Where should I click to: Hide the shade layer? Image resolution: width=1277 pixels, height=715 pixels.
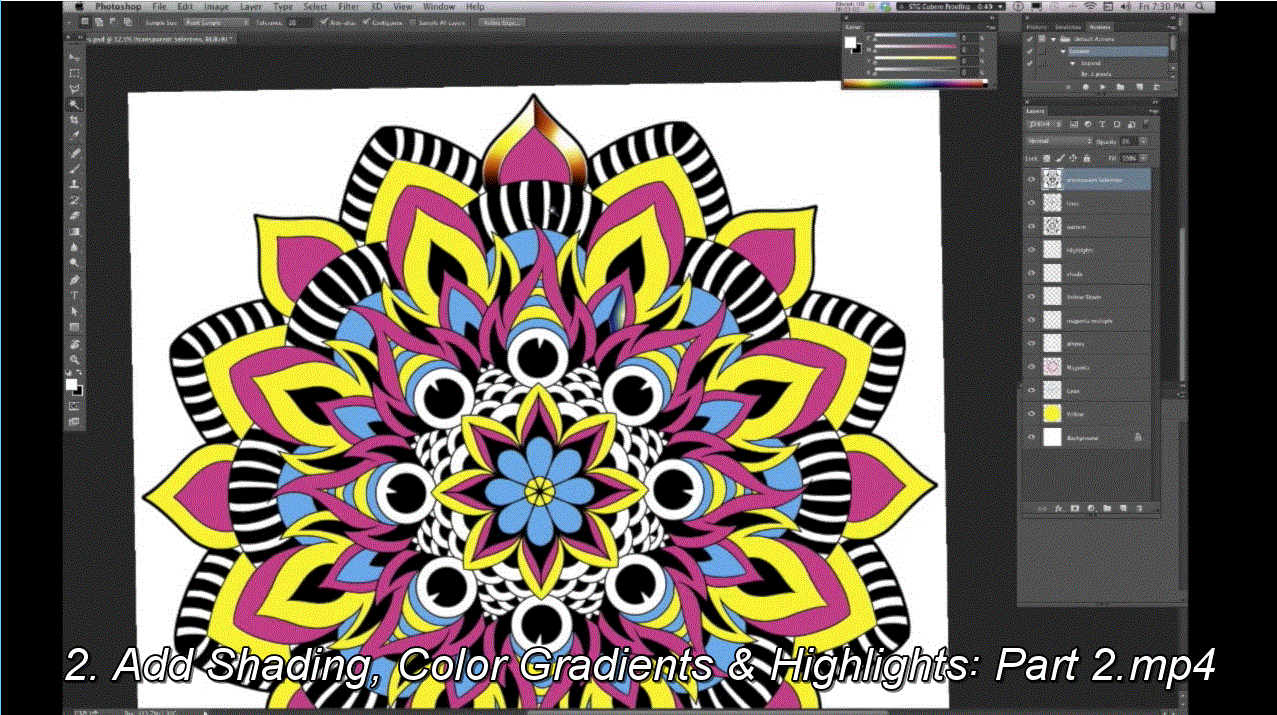pos(1031,273)
